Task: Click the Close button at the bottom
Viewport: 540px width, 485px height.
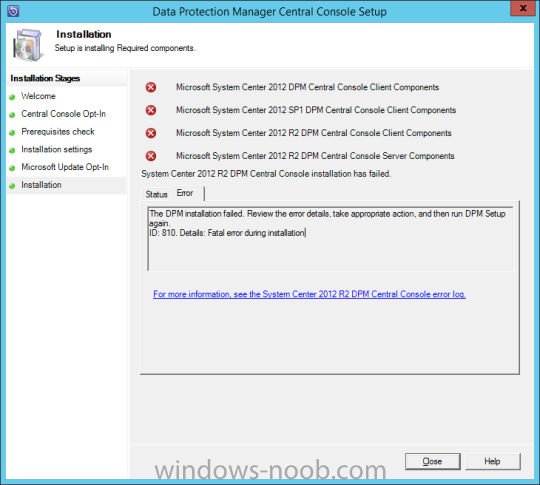Action: 433,461
